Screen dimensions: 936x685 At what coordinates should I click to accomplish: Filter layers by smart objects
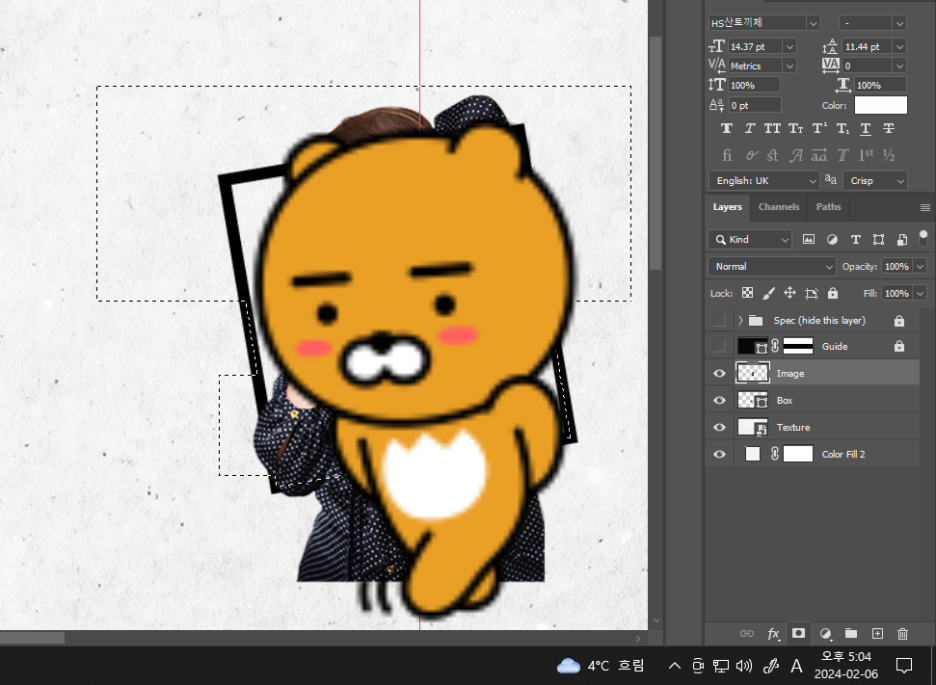(902, 239)
